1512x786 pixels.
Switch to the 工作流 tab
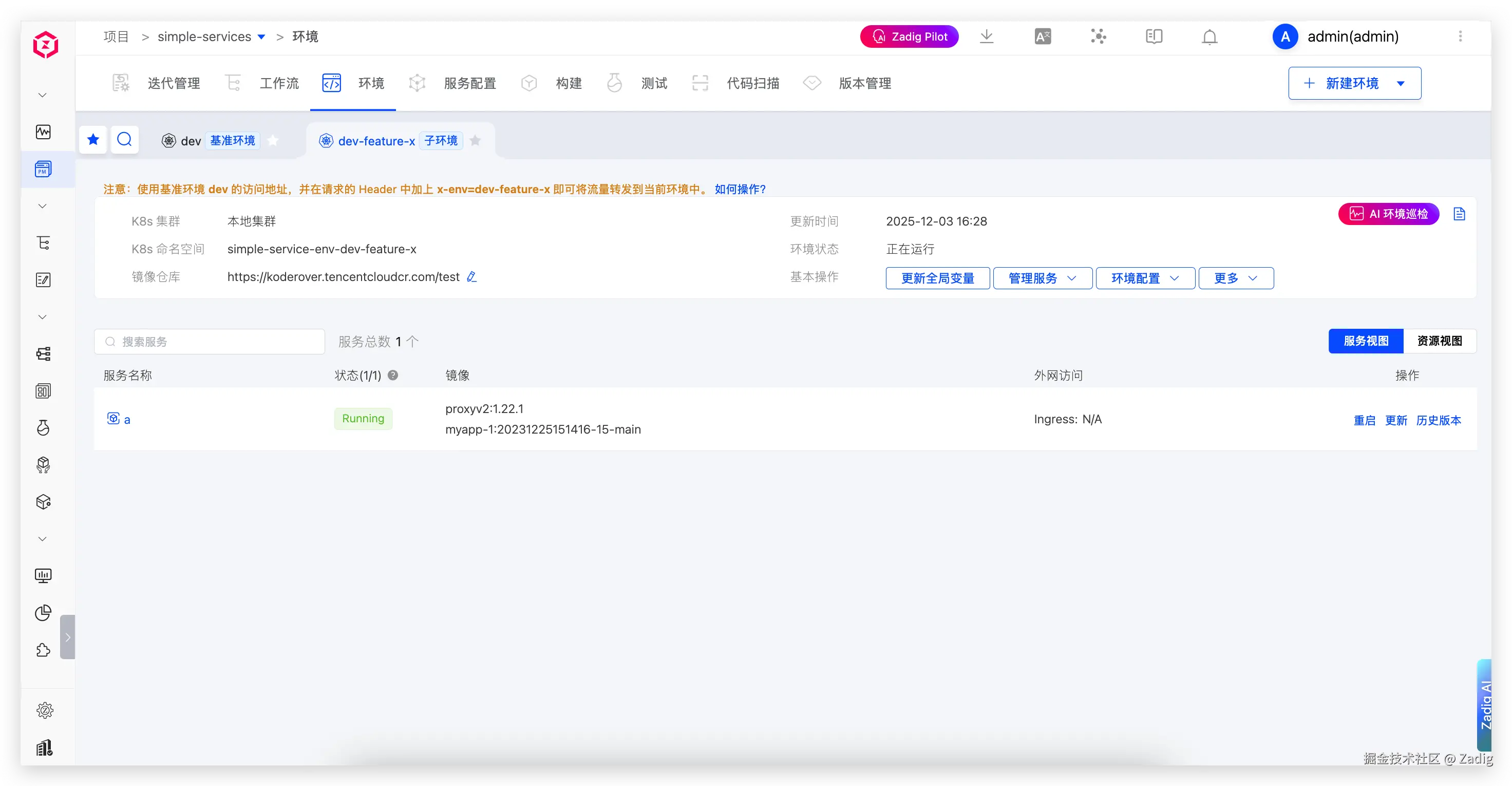point(279,83)
